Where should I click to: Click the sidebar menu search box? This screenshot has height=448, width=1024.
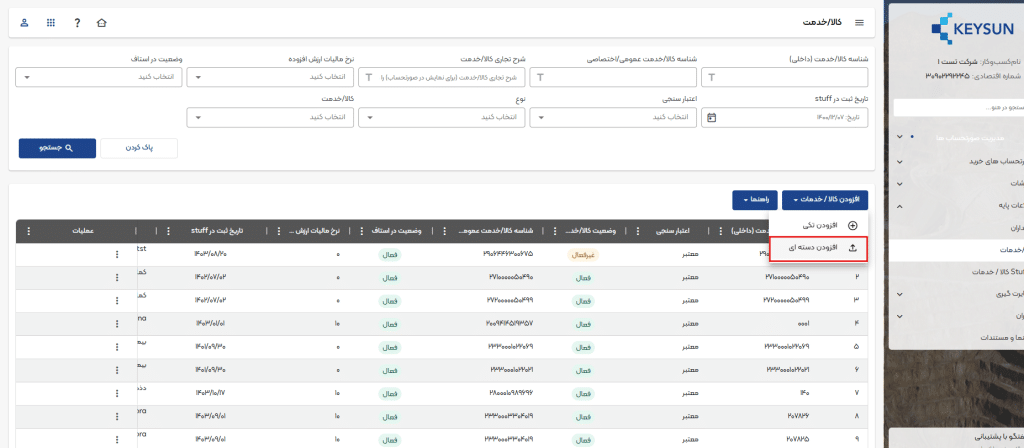tap(958, 106)
